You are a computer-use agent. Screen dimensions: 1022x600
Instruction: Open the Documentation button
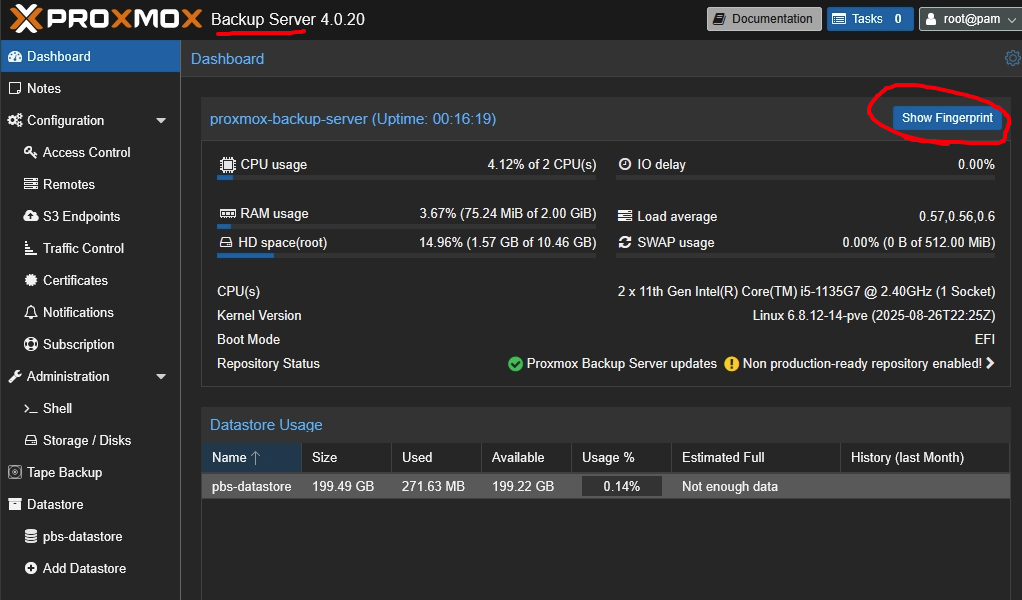tap(763, 19)
